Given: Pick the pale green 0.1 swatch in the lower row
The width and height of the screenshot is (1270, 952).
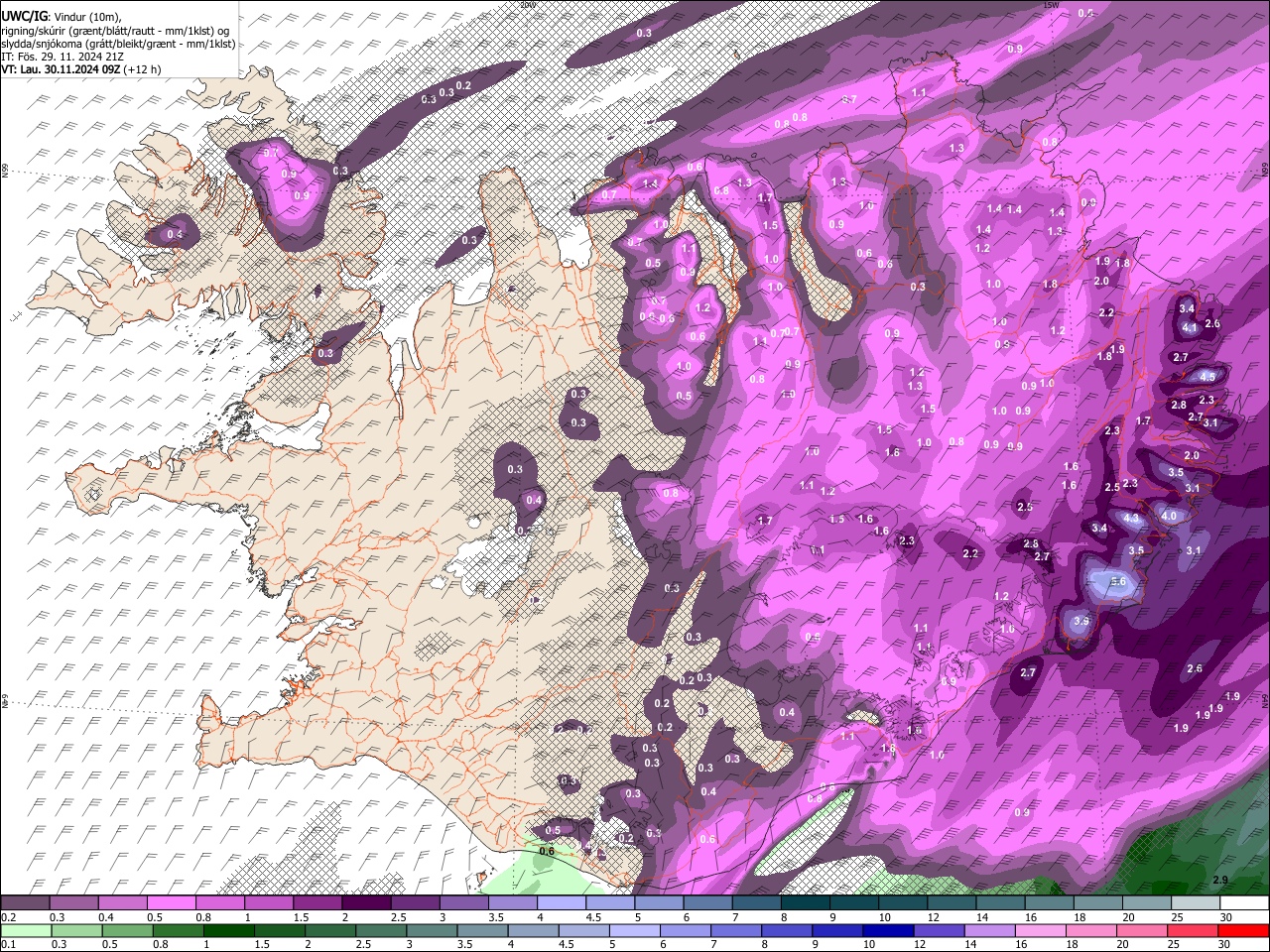Looking at the screenshot, I should [26, 930].
